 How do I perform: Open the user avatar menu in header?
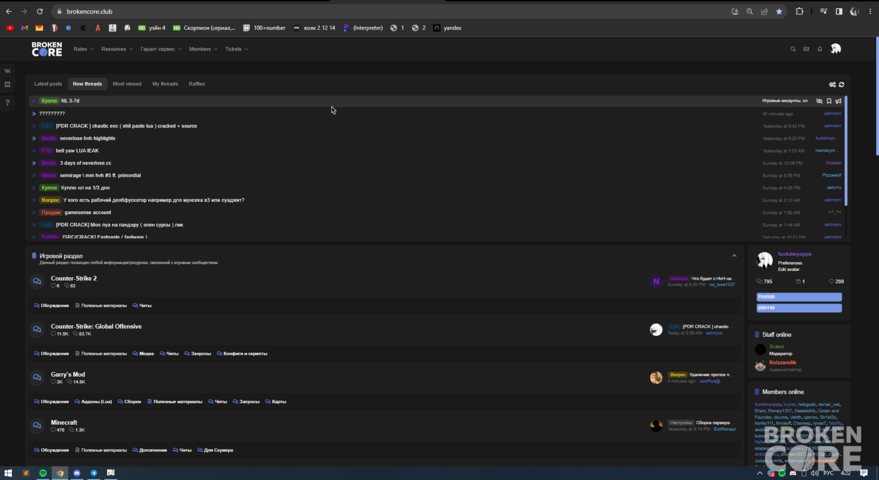(836, 49)
